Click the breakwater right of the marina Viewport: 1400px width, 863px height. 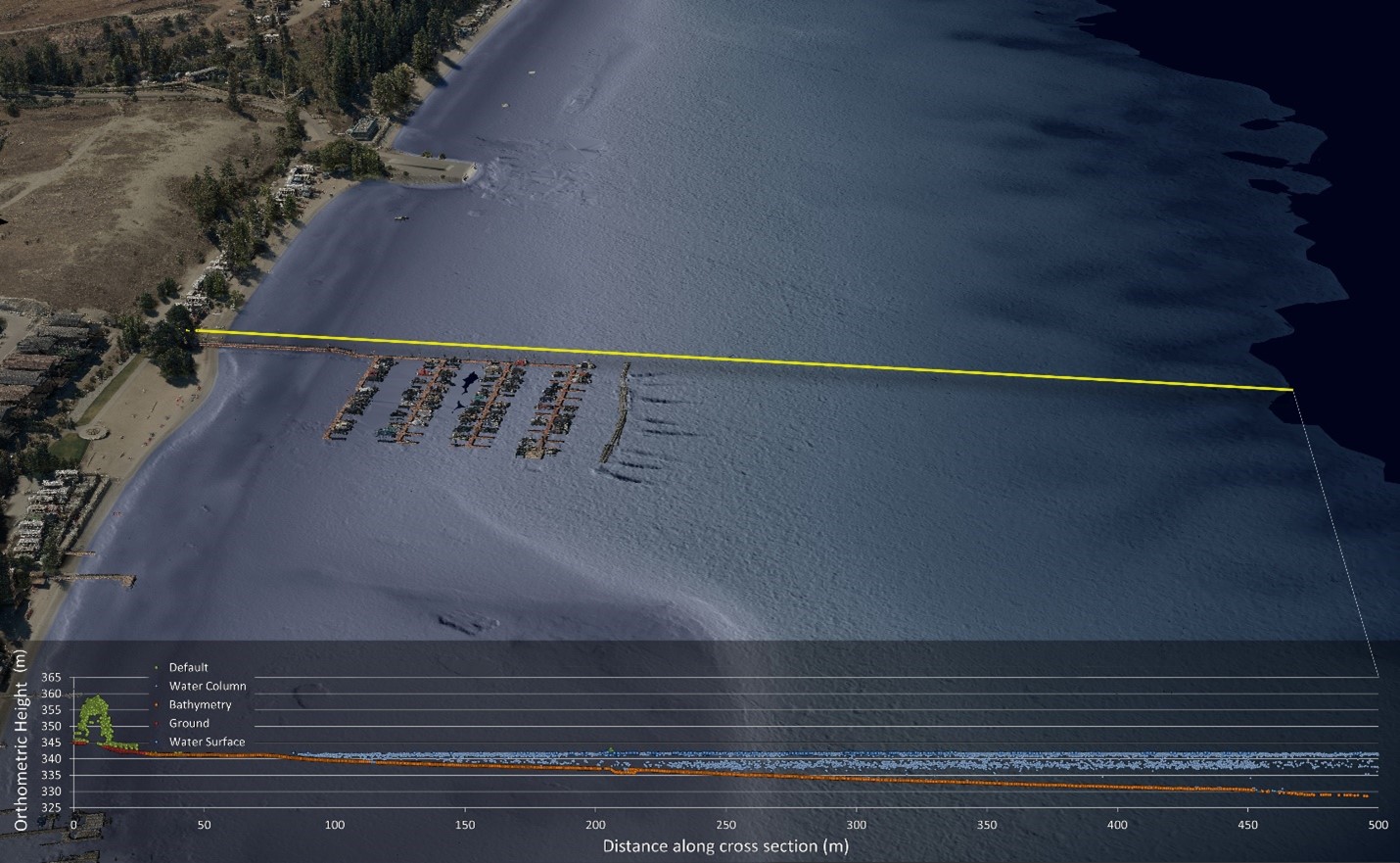[x=617, y=416]
